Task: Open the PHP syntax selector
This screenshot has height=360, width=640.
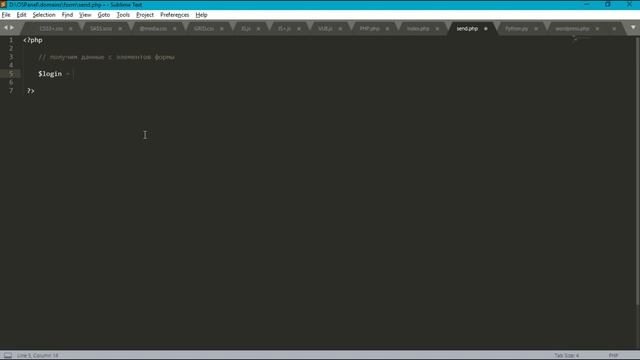Action: point(613,356)
